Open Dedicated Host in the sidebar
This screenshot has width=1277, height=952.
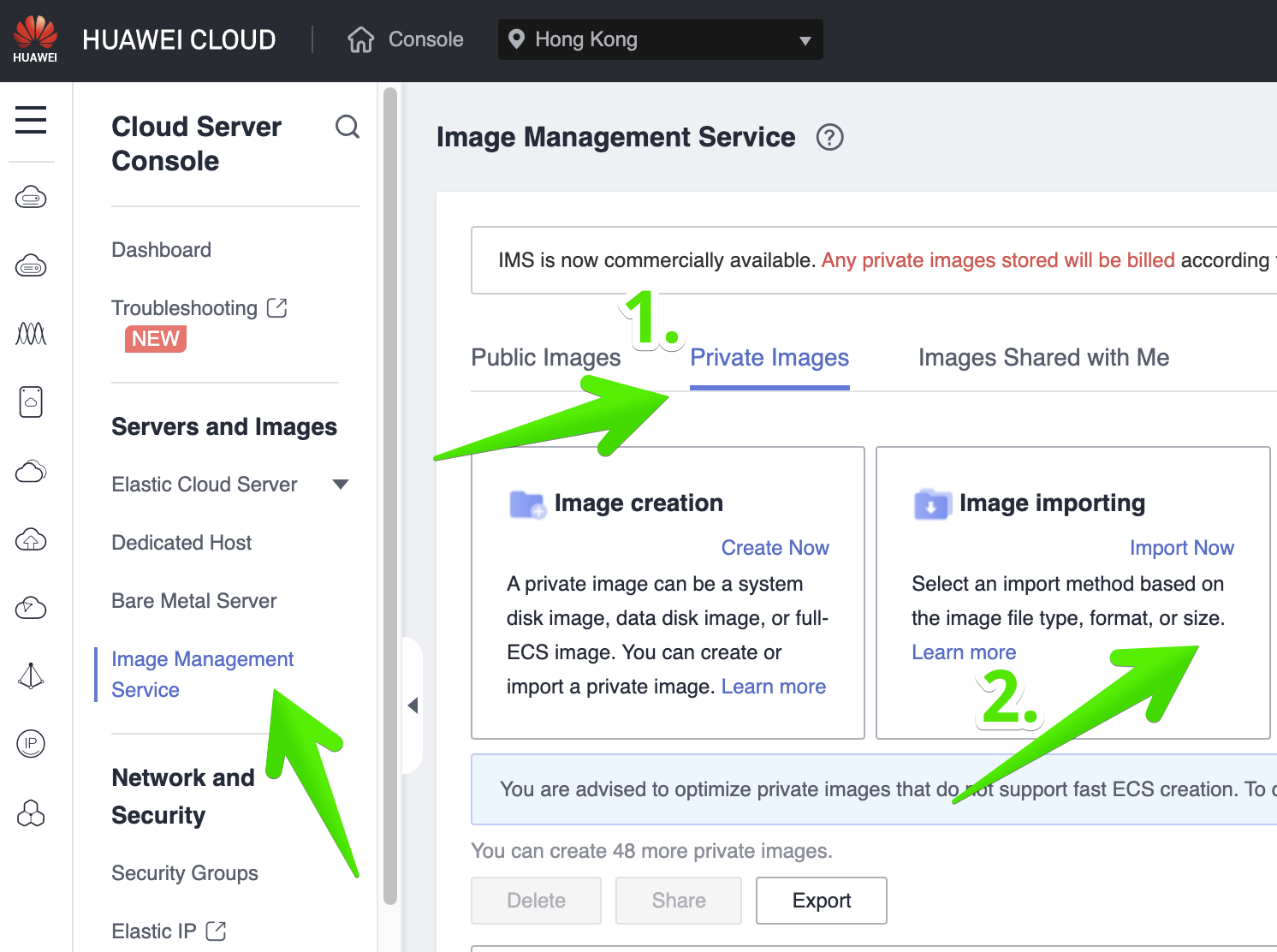pos(181,543)
